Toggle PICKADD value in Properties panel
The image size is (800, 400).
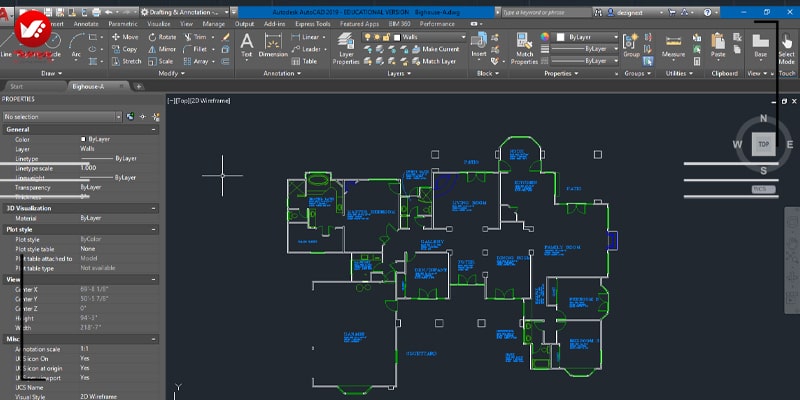tap(131, 117)
